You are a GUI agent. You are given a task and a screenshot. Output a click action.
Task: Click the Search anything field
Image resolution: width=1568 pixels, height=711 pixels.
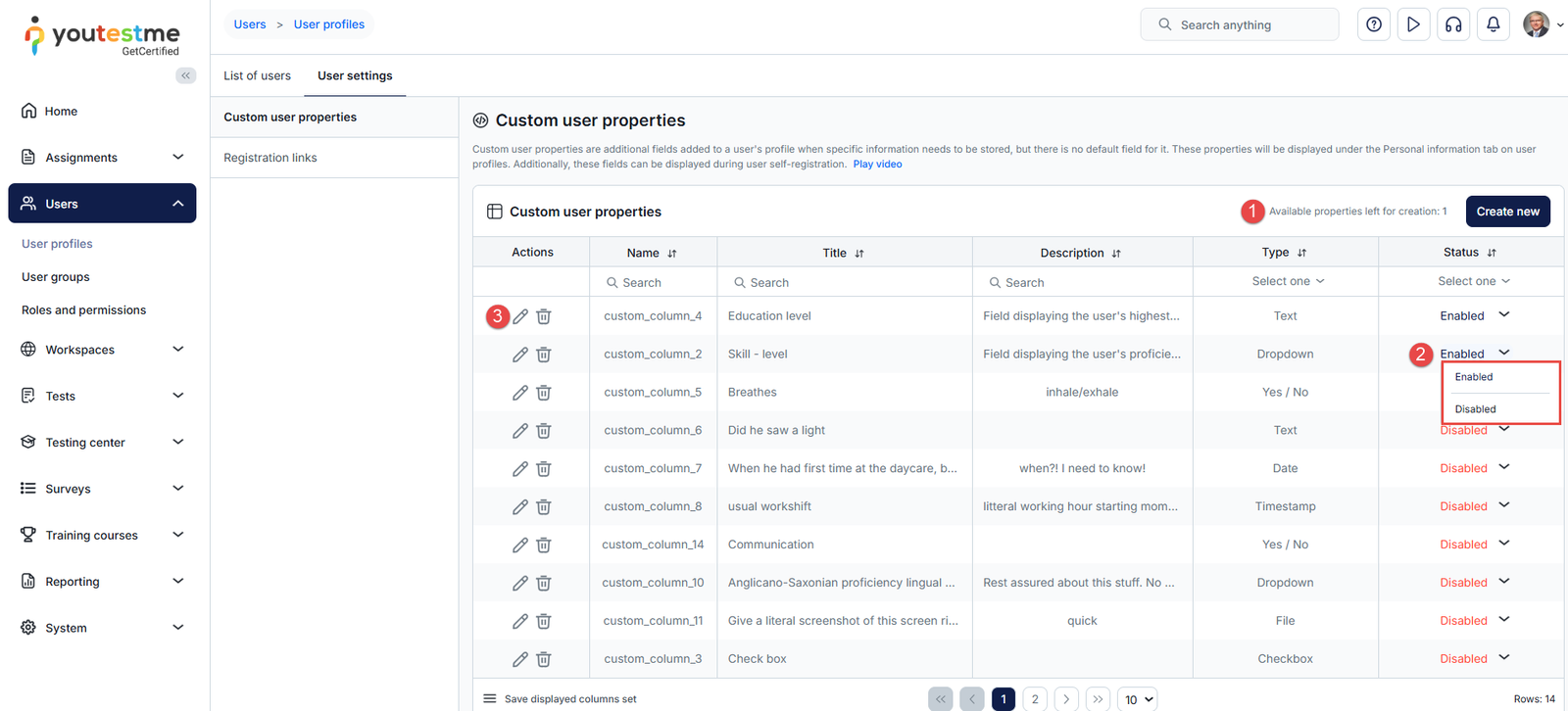click(x=1240, y=24)
